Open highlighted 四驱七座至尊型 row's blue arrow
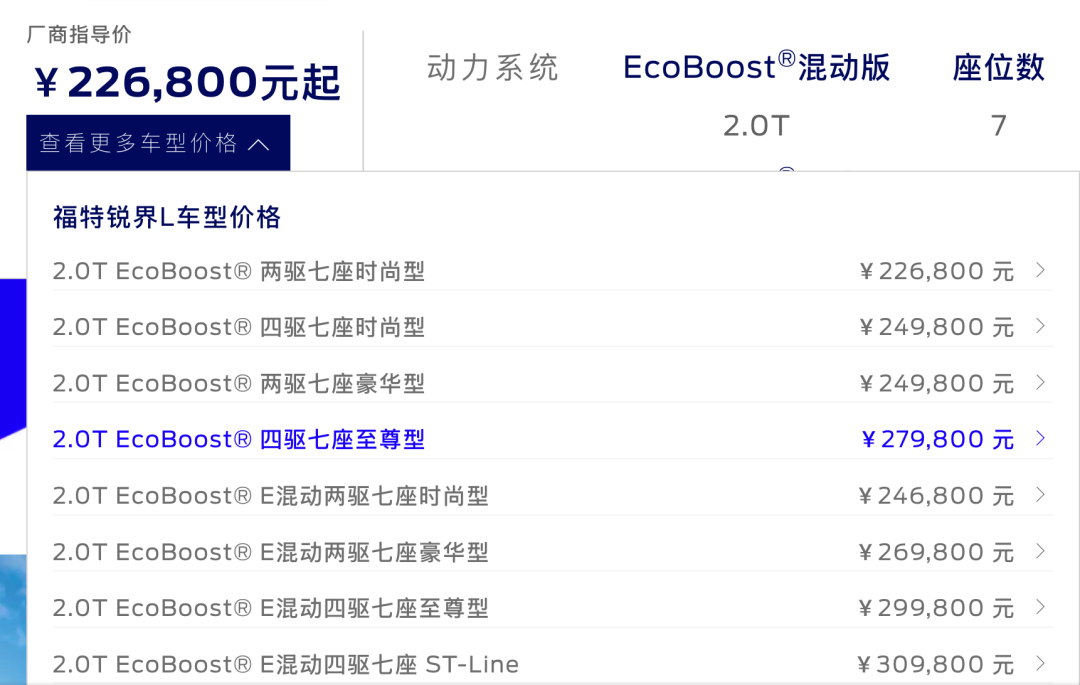The height and width of the screenshot is (685, 1080). (x=1041, y=438)
